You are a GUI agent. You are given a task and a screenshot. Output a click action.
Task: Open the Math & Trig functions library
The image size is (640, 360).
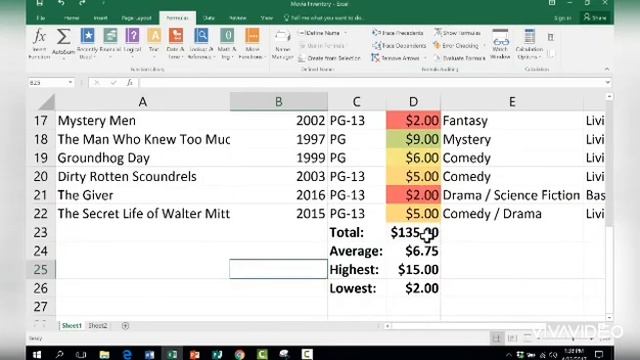click(227, 43)
